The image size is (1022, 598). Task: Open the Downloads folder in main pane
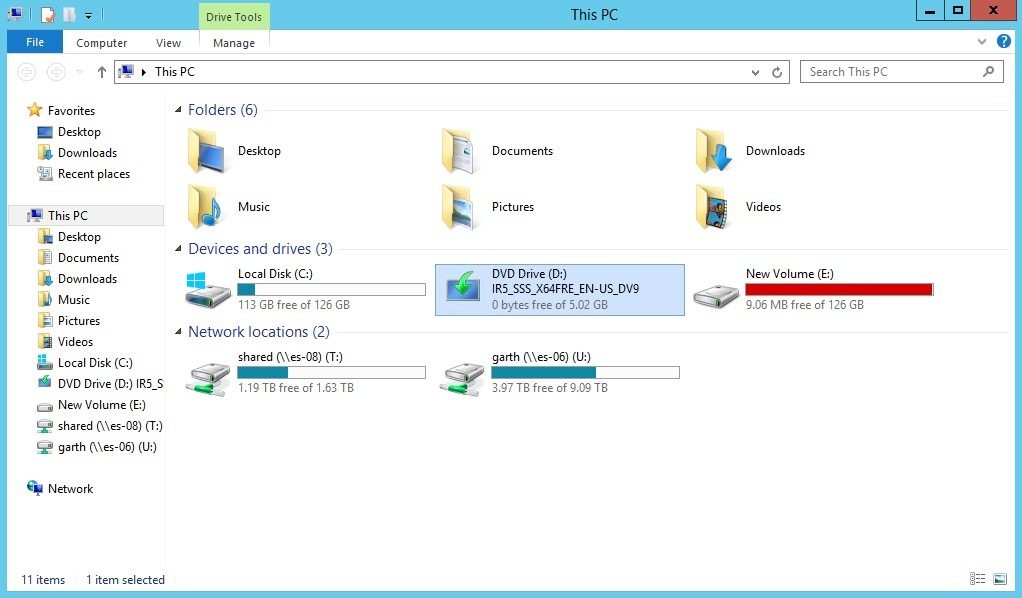coord(750,151)
